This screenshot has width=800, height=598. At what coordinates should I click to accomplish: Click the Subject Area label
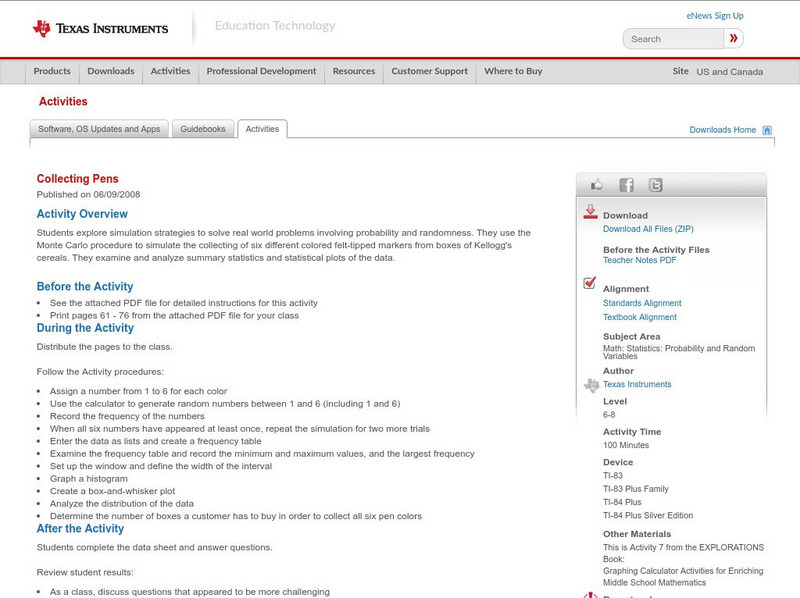632,337
